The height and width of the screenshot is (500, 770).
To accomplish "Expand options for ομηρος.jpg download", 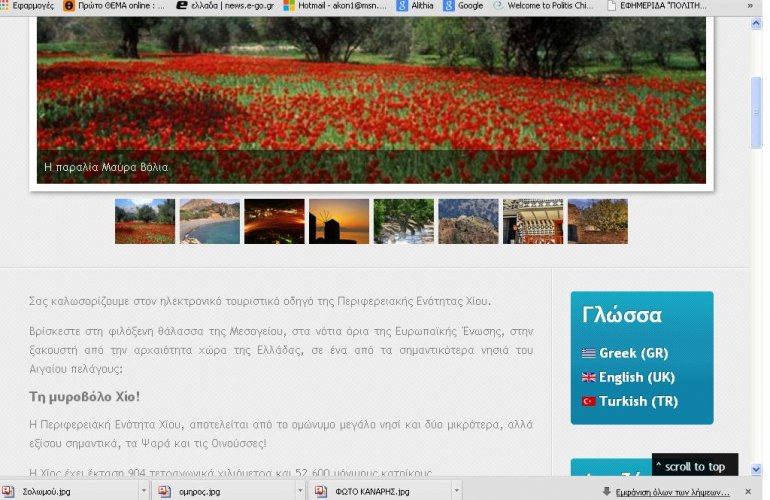I will (300, 490).
